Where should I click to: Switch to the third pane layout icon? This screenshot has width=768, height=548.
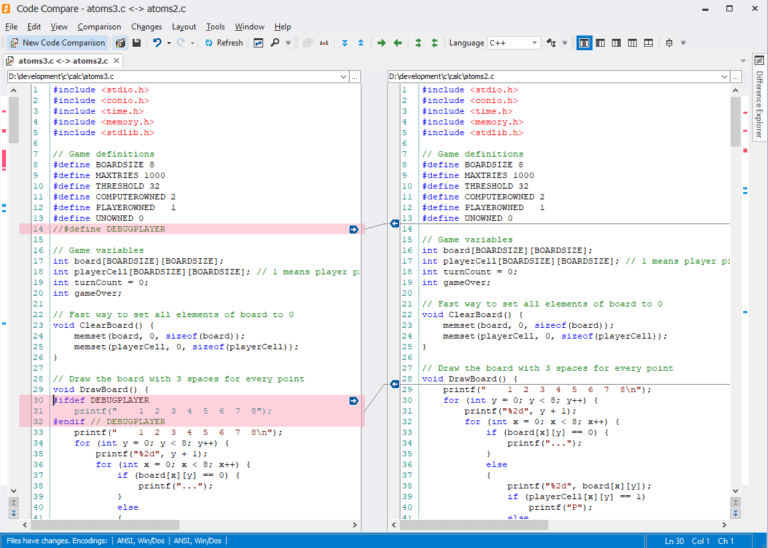pyautogui.click(x=616, y=43)
